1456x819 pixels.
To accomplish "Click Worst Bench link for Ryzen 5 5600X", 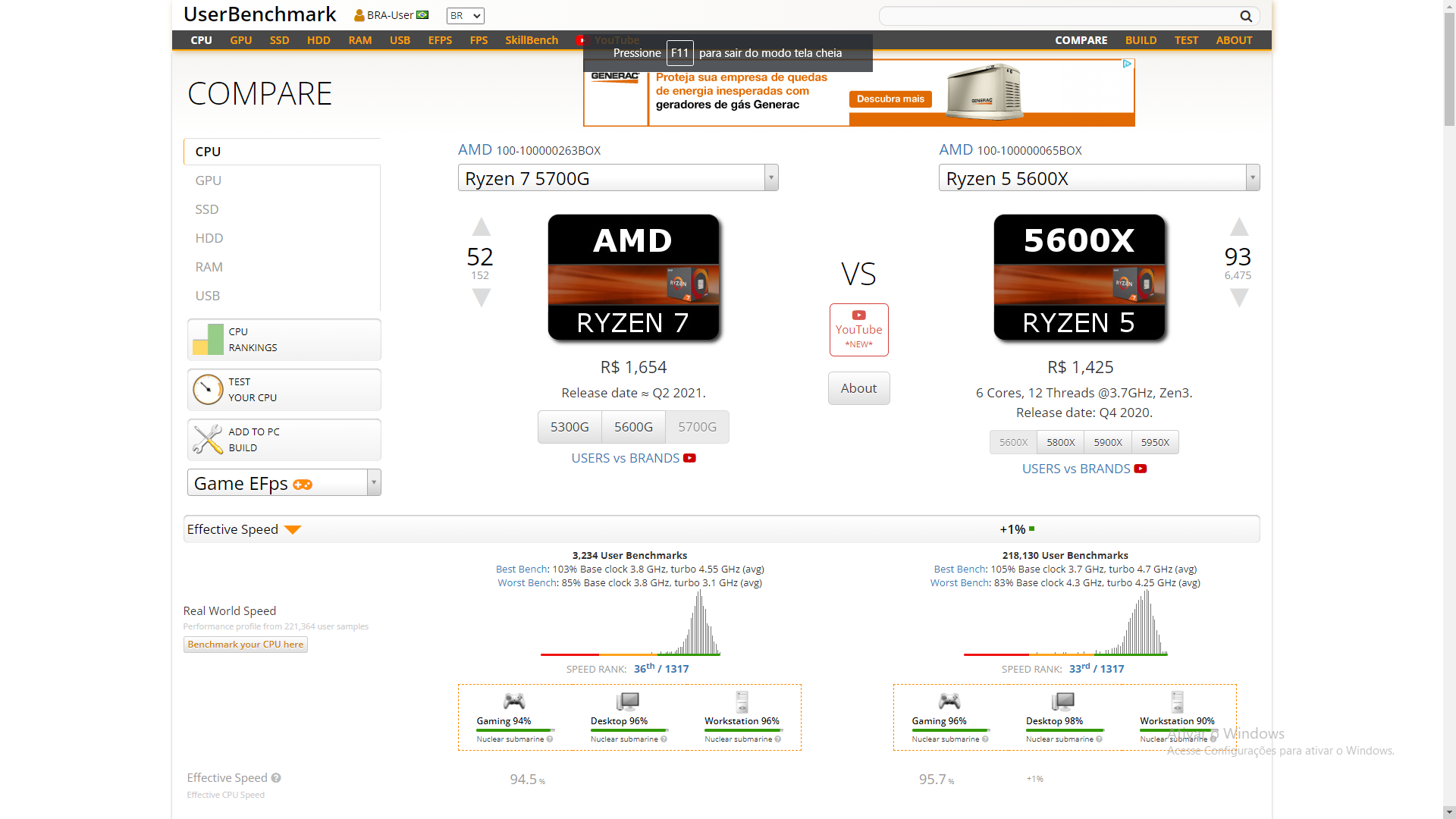I will coord(960,583).
